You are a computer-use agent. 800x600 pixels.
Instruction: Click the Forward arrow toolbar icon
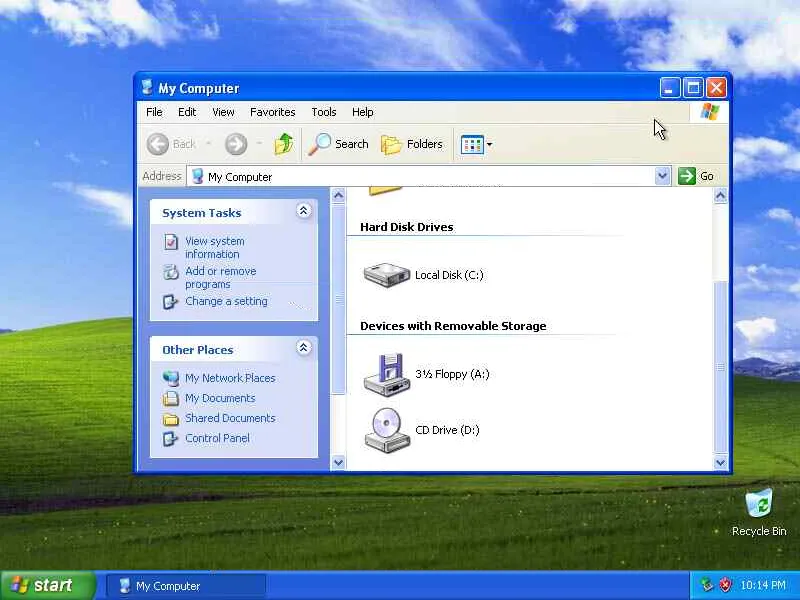236,144
